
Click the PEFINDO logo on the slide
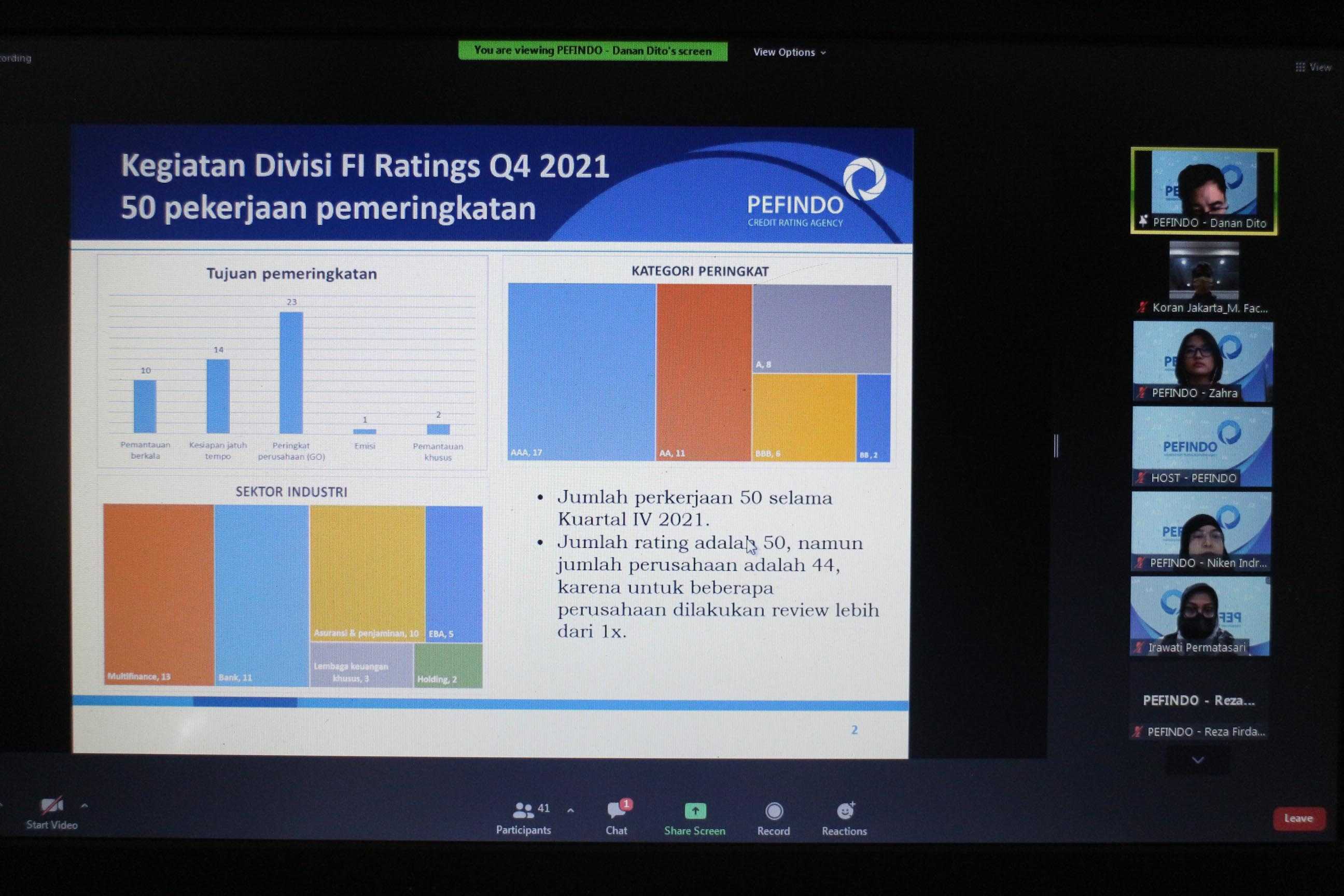coord(817,193)
